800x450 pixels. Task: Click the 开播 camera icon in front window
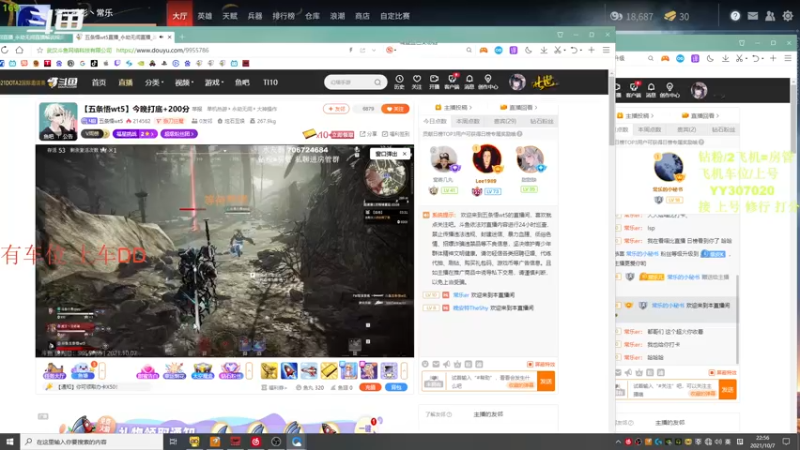434,81
